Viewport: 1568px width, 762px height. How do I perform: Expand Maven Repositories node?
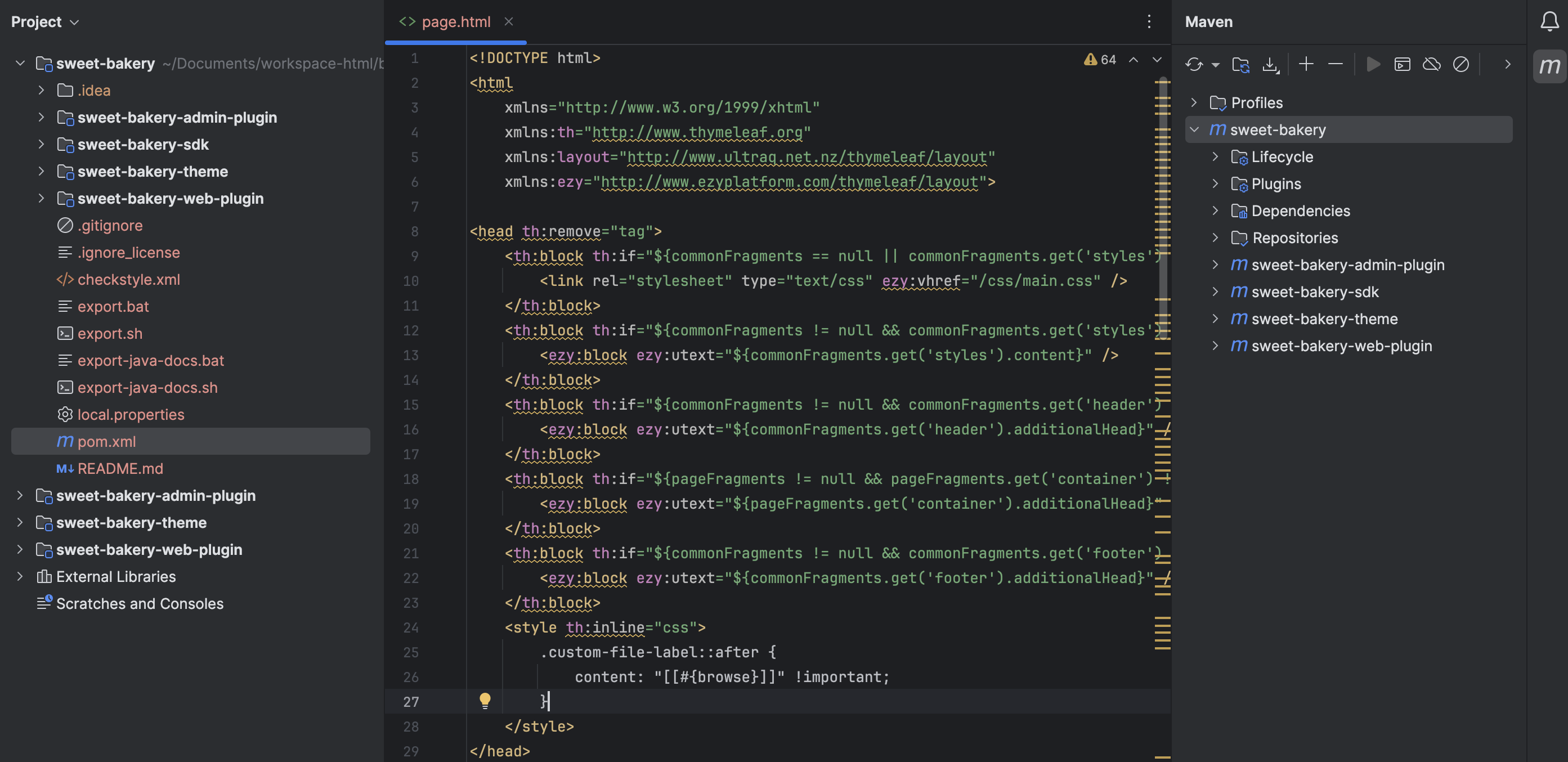(x=1215, y=237)
